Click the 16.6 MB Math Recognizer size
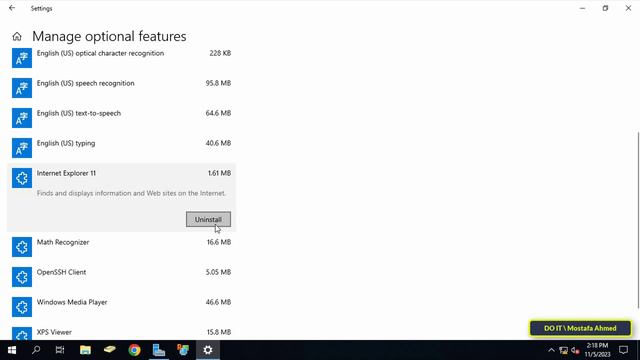Viewport: 640px width, 360px height. pos(219,242)
